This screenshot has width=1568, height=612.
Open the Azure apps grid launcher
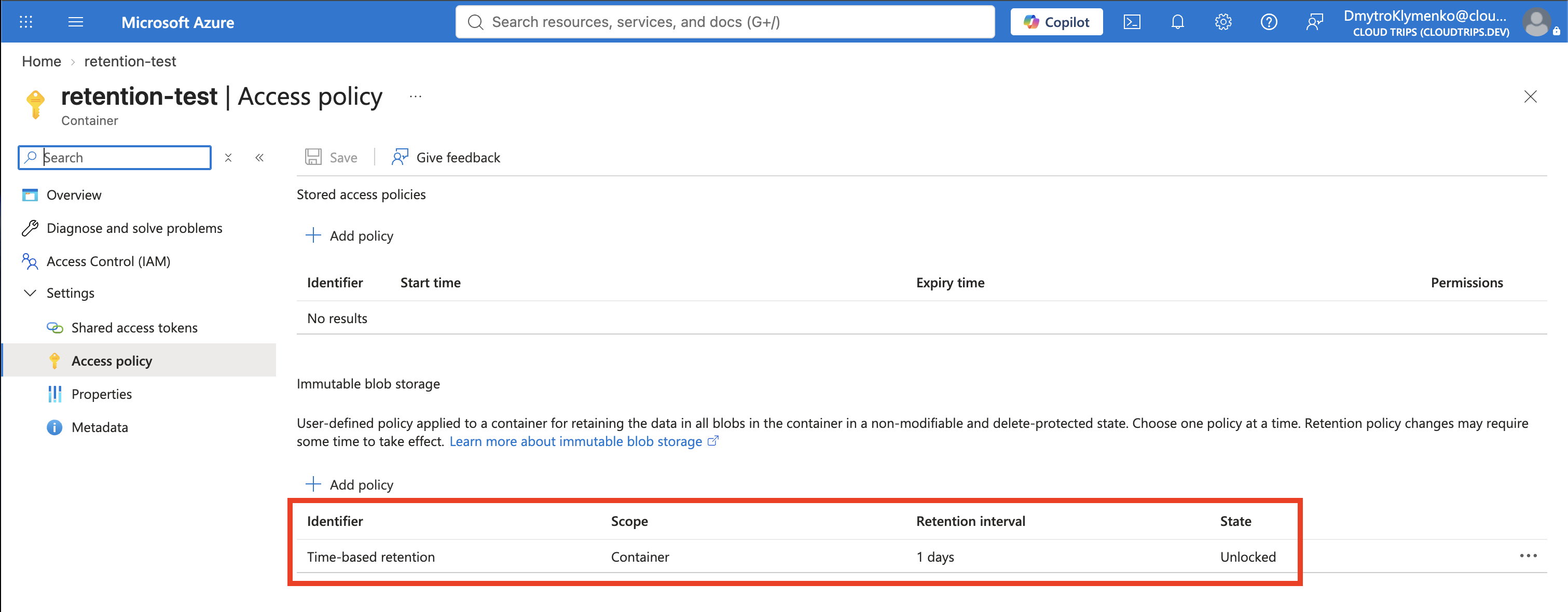click(25, 22)
